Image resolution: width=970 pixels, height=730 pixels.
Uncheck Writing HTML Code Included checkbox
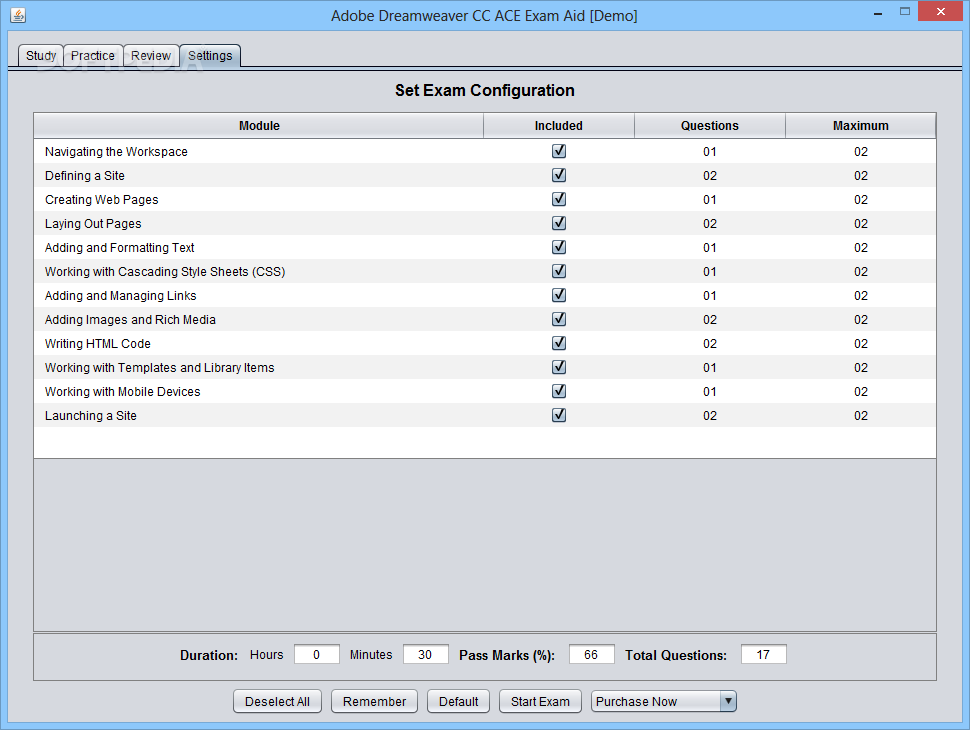tap(559, 343)
